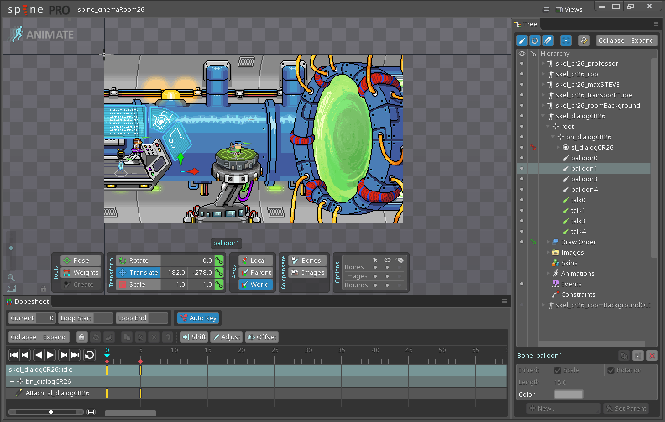
Task: Expand the Animations node
Action: (548, 274)
